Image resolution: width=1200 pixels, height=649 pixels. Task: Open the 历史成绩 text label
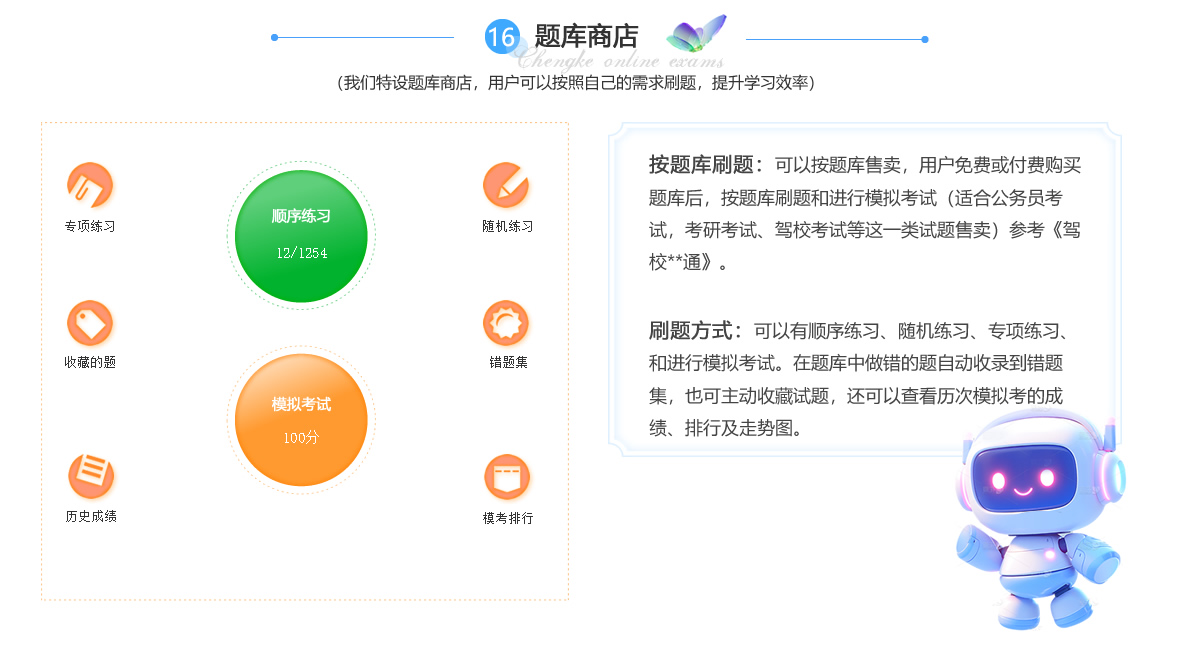coord(91,516)
